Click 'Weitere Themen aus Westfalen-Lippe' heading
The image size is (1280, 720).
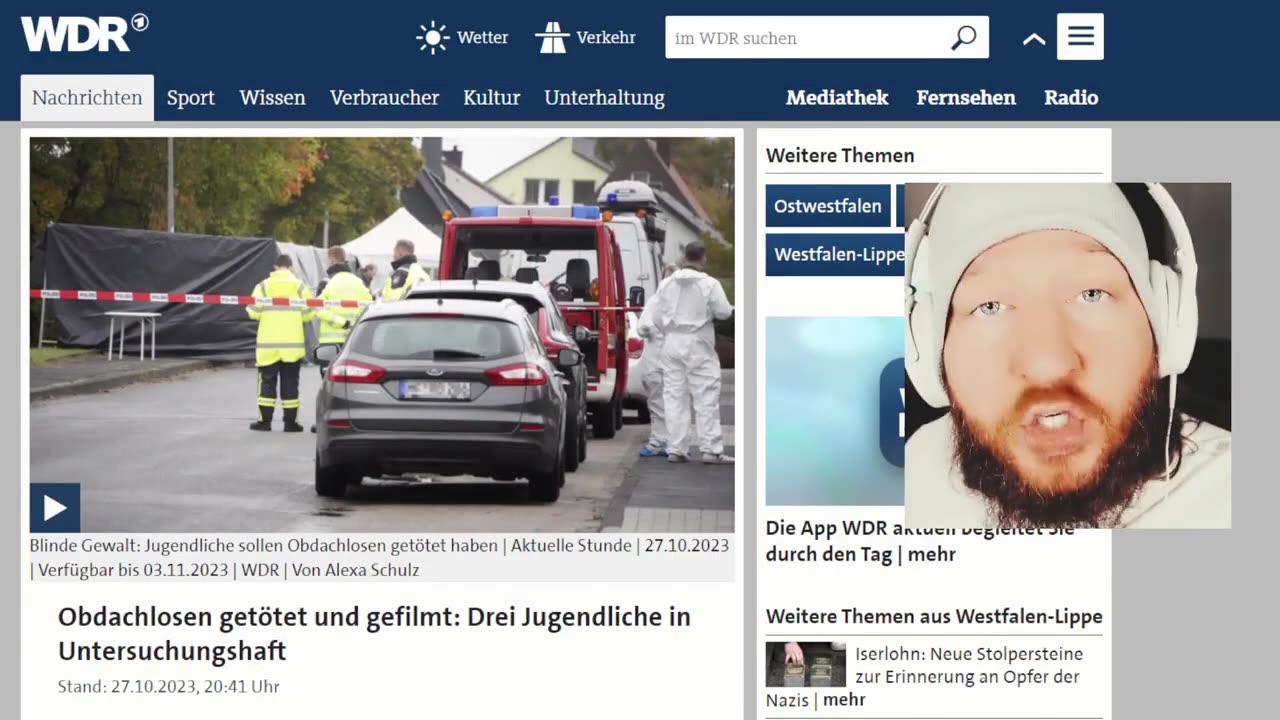click(x=934, y=617)
